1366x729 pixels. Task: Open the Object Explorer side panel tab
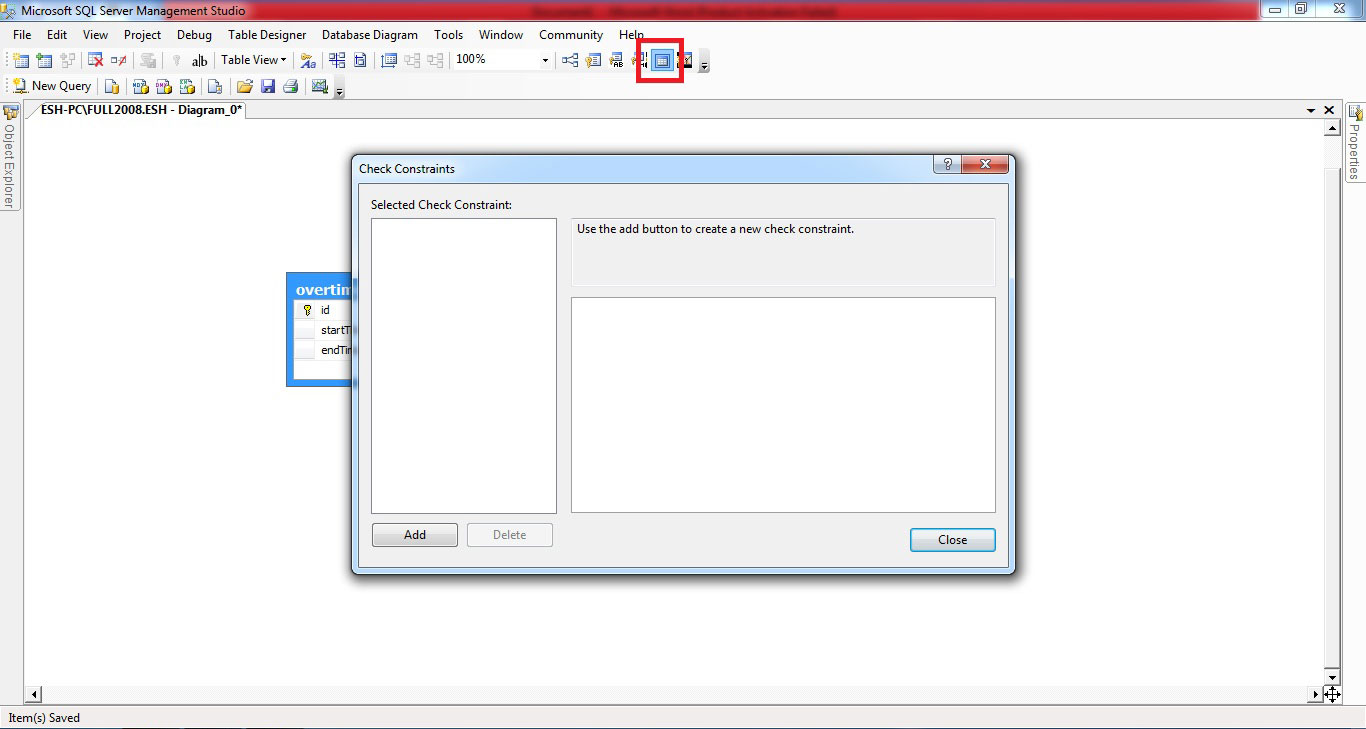tap(10, 158)
